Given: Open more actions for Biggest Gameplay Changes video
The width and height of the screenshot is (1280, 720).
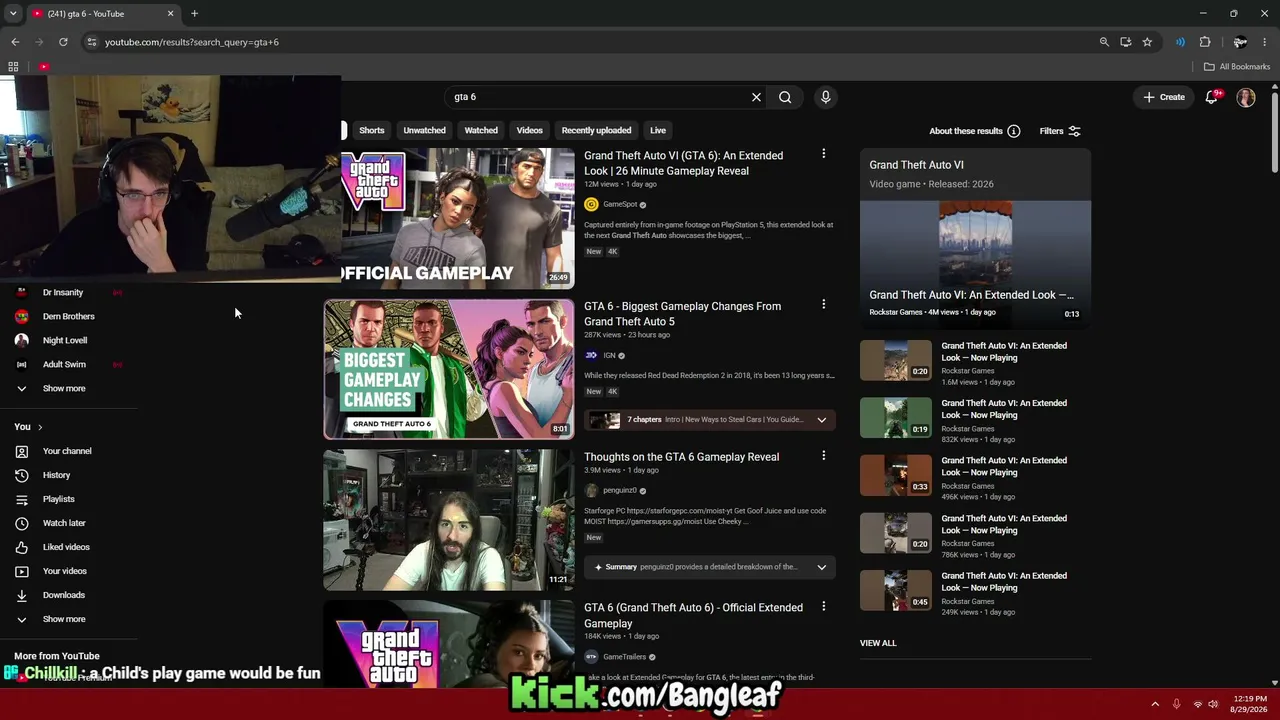Looking at the screenshot, I should click(x=823, y=305).
